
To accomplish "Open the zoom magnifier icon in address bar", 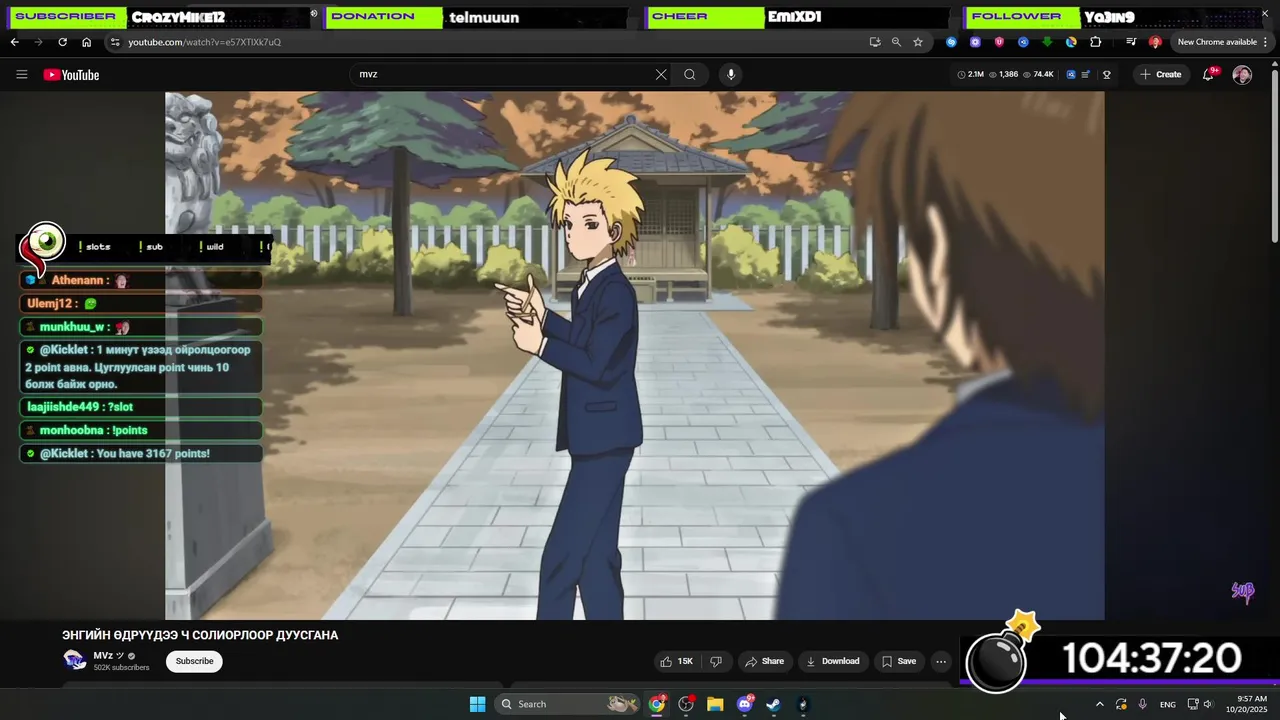I will pyautogui.click(x=896, y=42).
